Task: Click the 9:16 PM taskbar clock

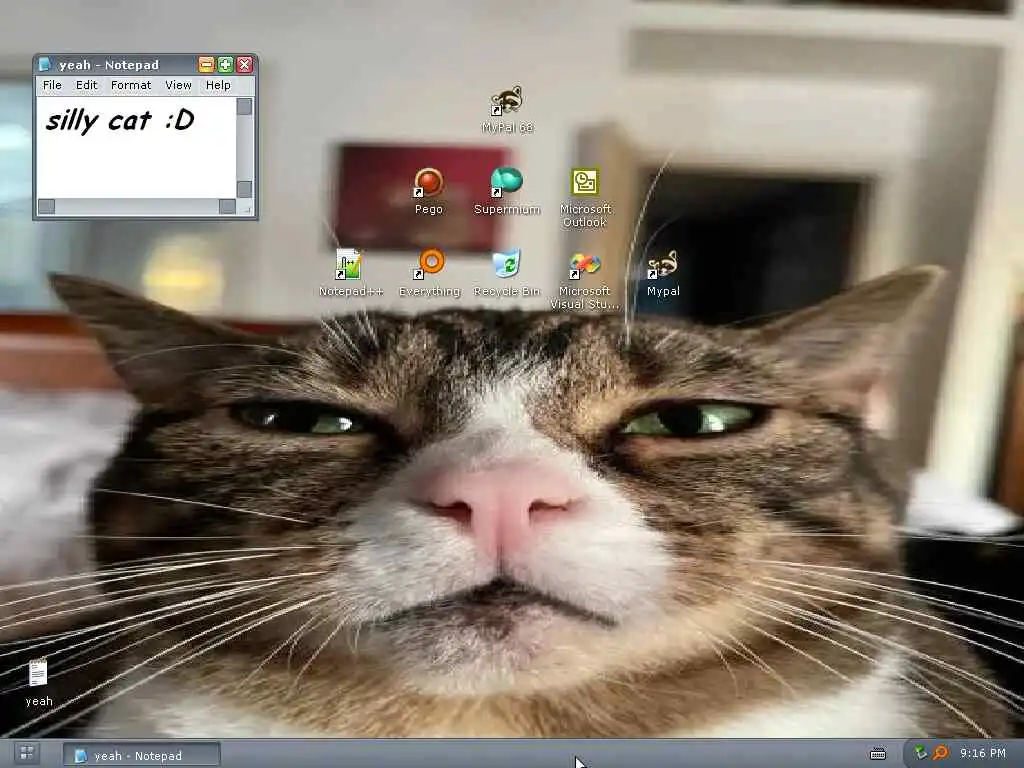Action: [983, 753]
